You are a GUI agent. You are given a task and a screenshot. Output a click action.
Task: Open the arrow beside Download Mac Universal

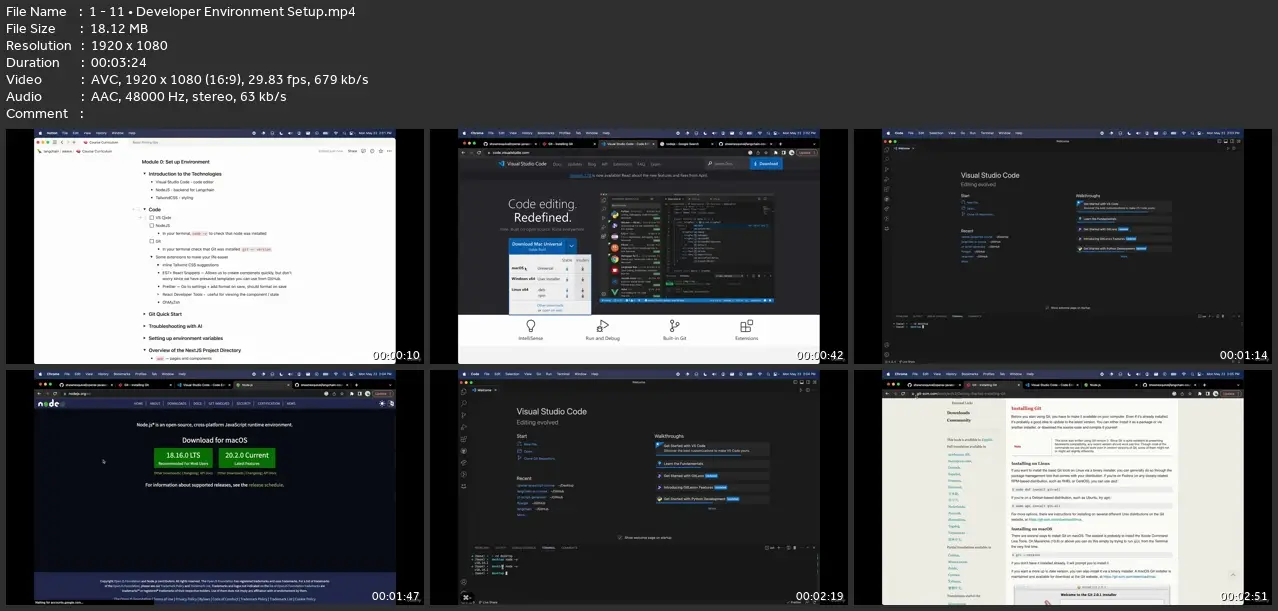pos(572,246)
